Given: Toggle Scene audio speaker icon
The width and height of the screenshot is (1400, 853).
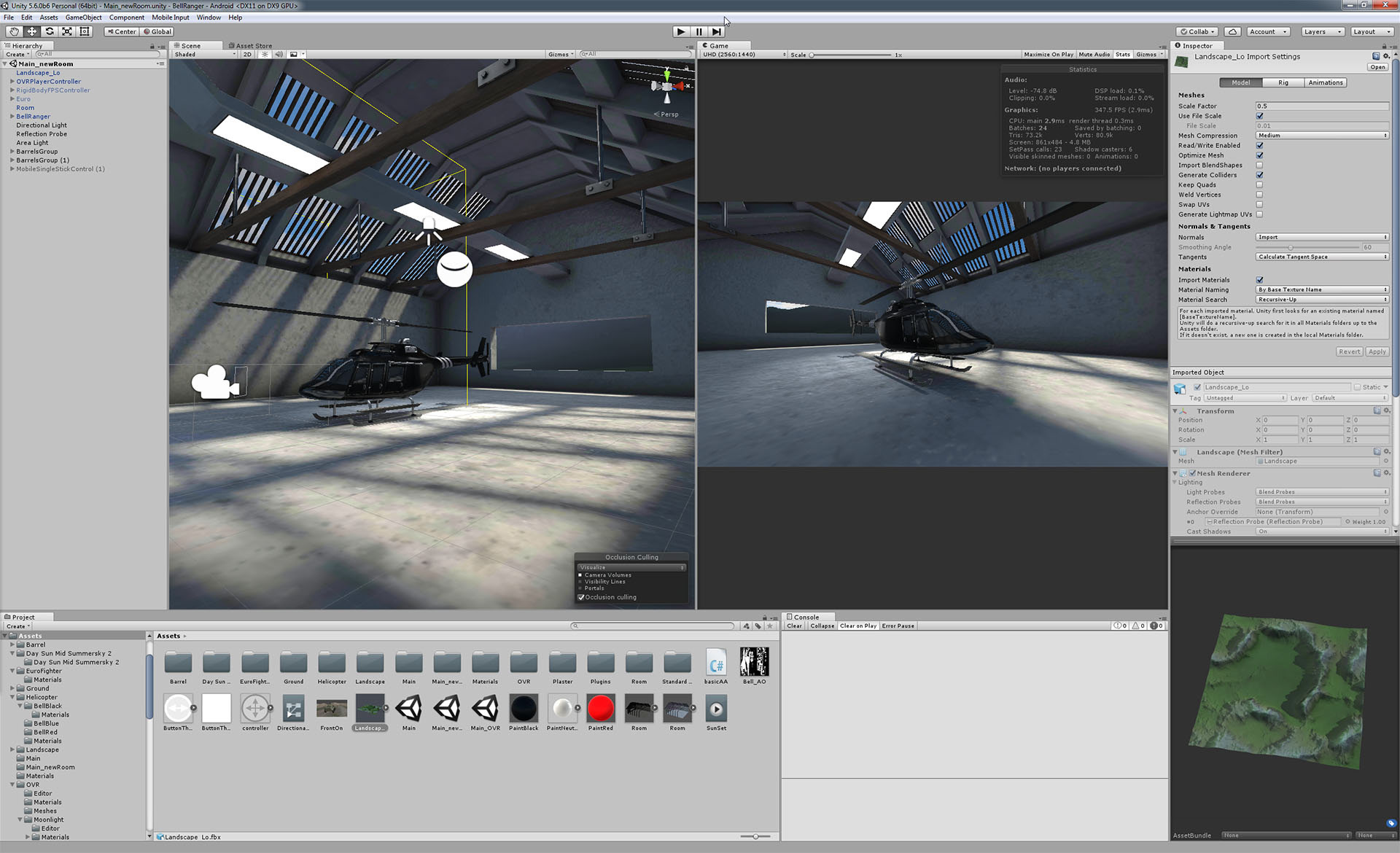Looking at the screenshot, I should pos(279,55).
